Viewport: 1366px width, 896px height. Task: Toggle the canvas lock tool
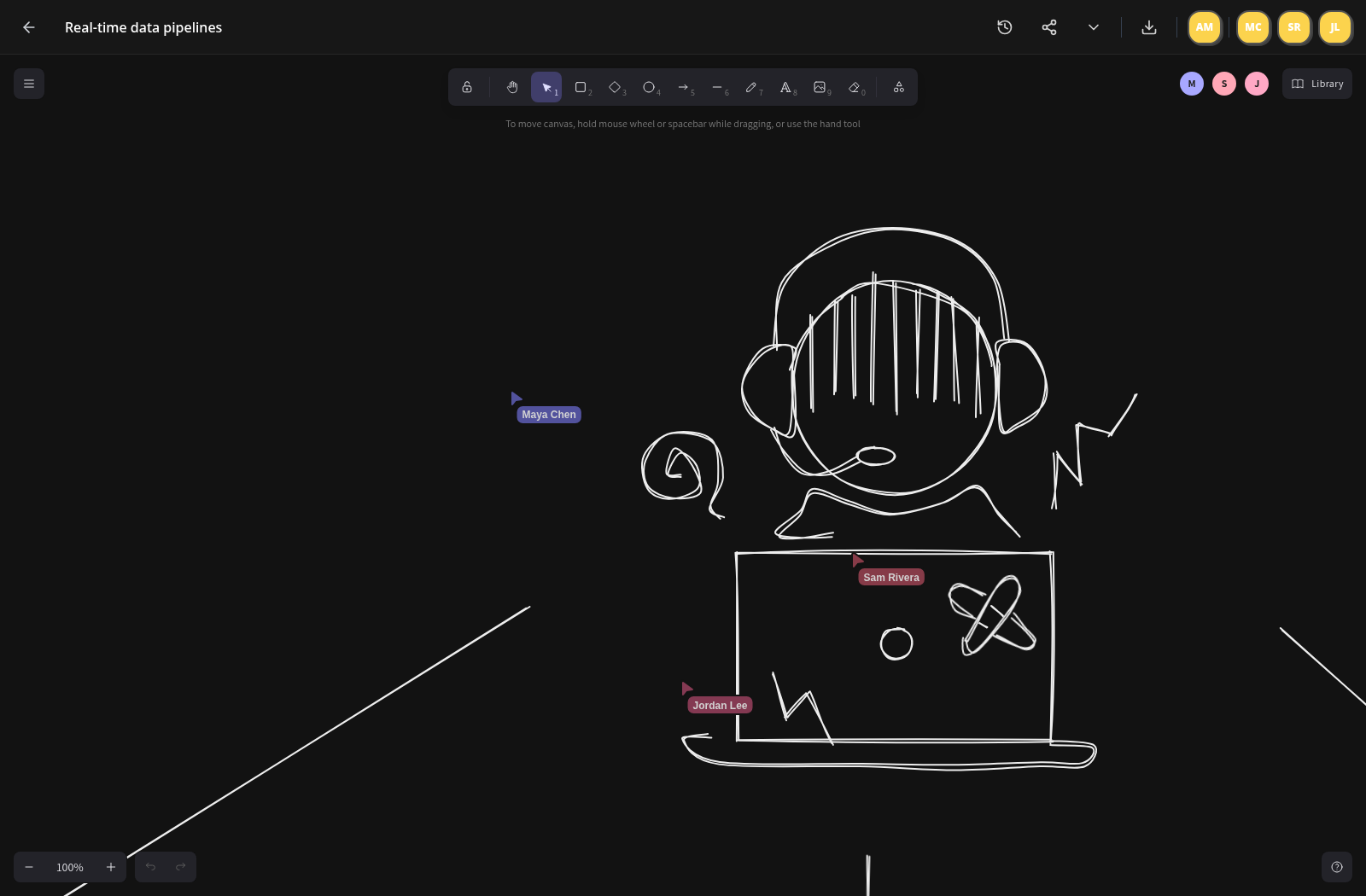pos(467,87)
